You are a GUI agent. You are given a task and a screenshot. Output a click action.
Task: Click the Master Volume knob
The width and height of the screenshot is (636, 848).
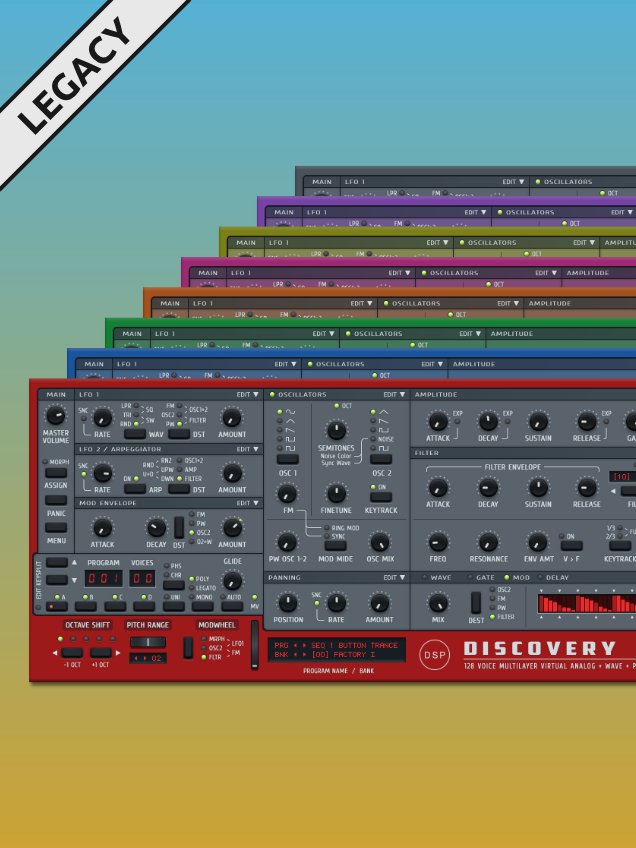pos(55,415)
